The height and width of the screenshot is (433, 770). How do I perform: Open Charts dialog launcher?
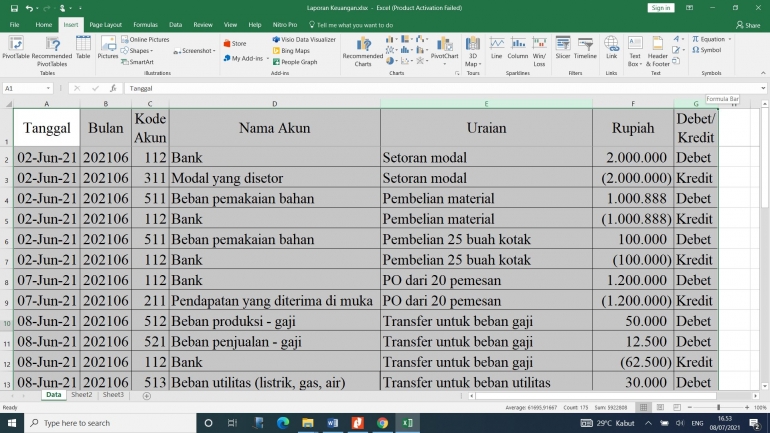[x=457, y=73]
